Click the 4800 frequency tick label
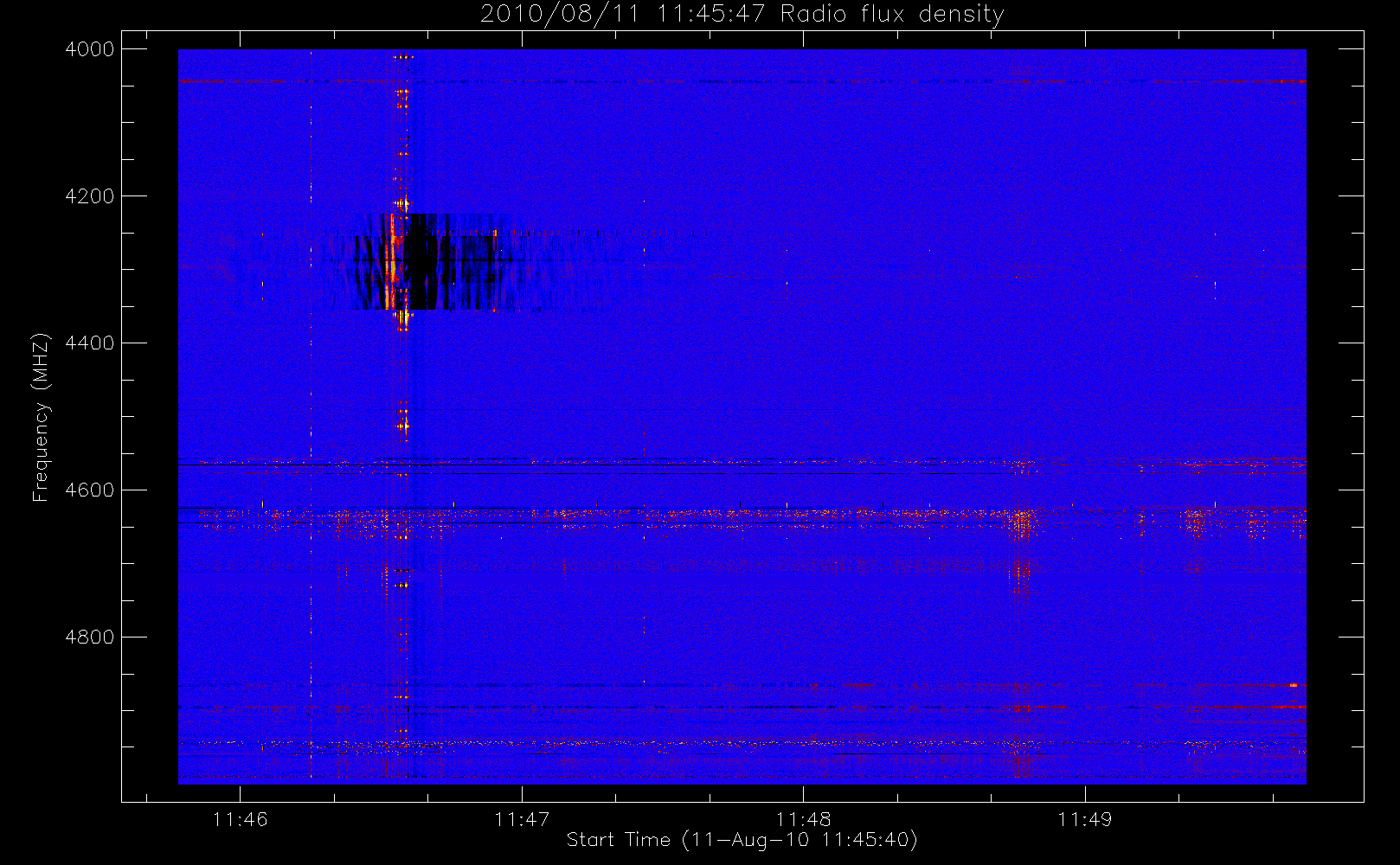The height and width of the screenshot is (865, 1400). click(x=90, y=638)
